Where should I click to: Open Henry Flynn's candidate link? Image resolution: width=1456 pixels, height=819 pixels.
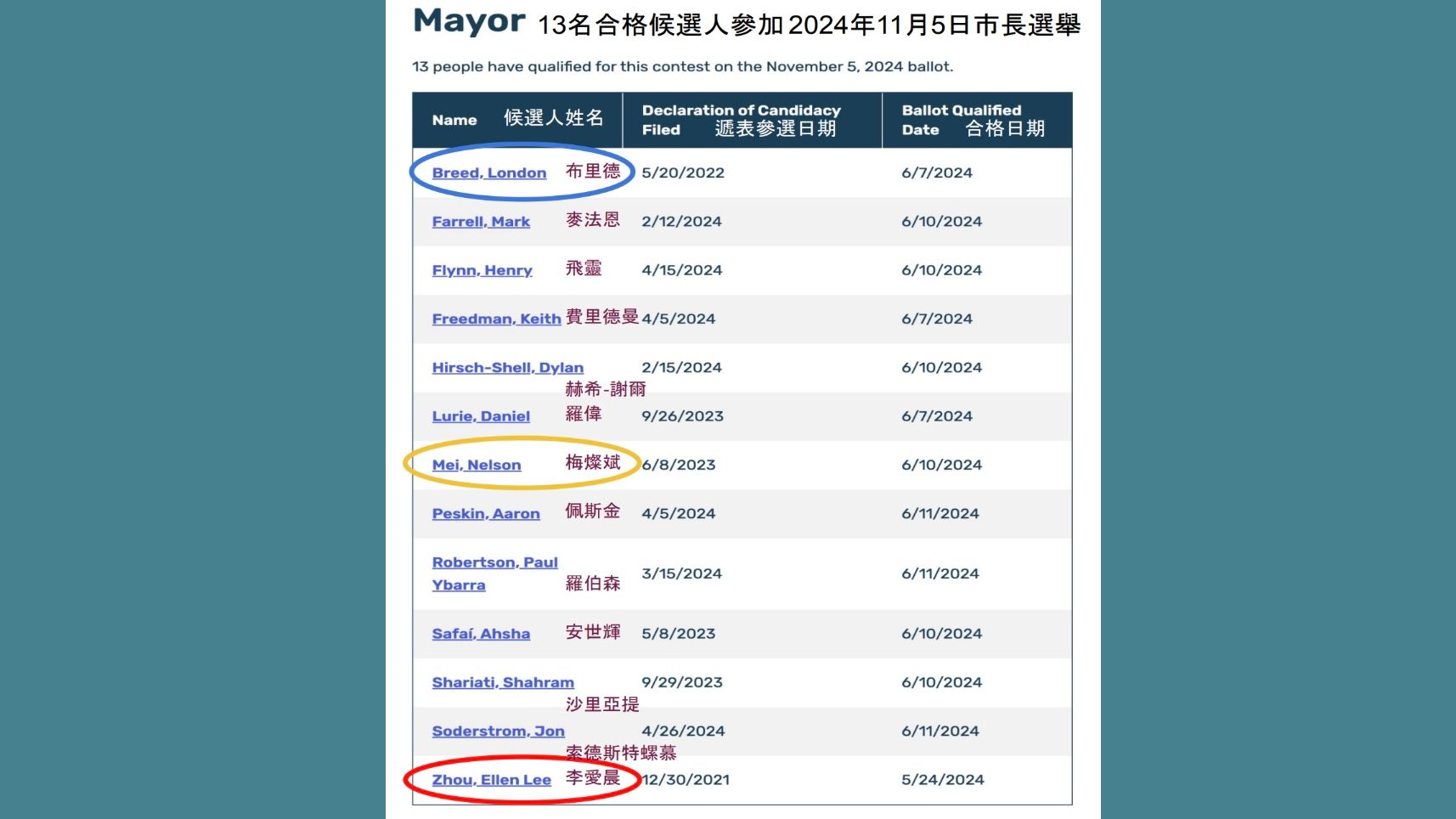point(483,270)
